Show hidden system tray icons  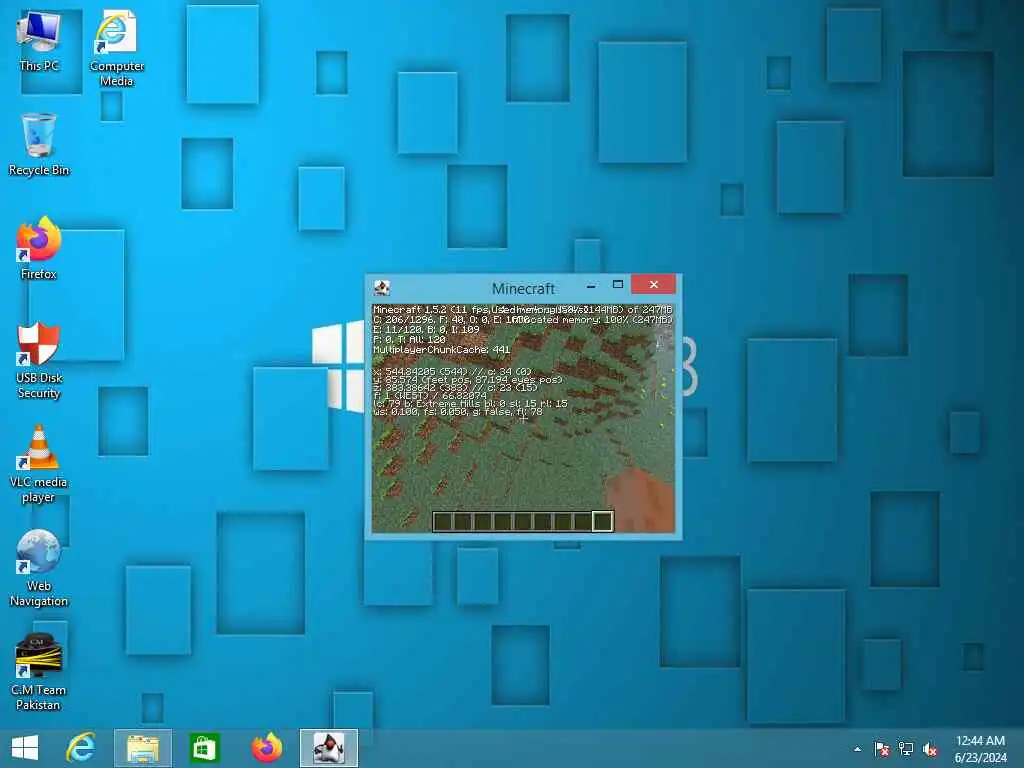pos(857,749)
